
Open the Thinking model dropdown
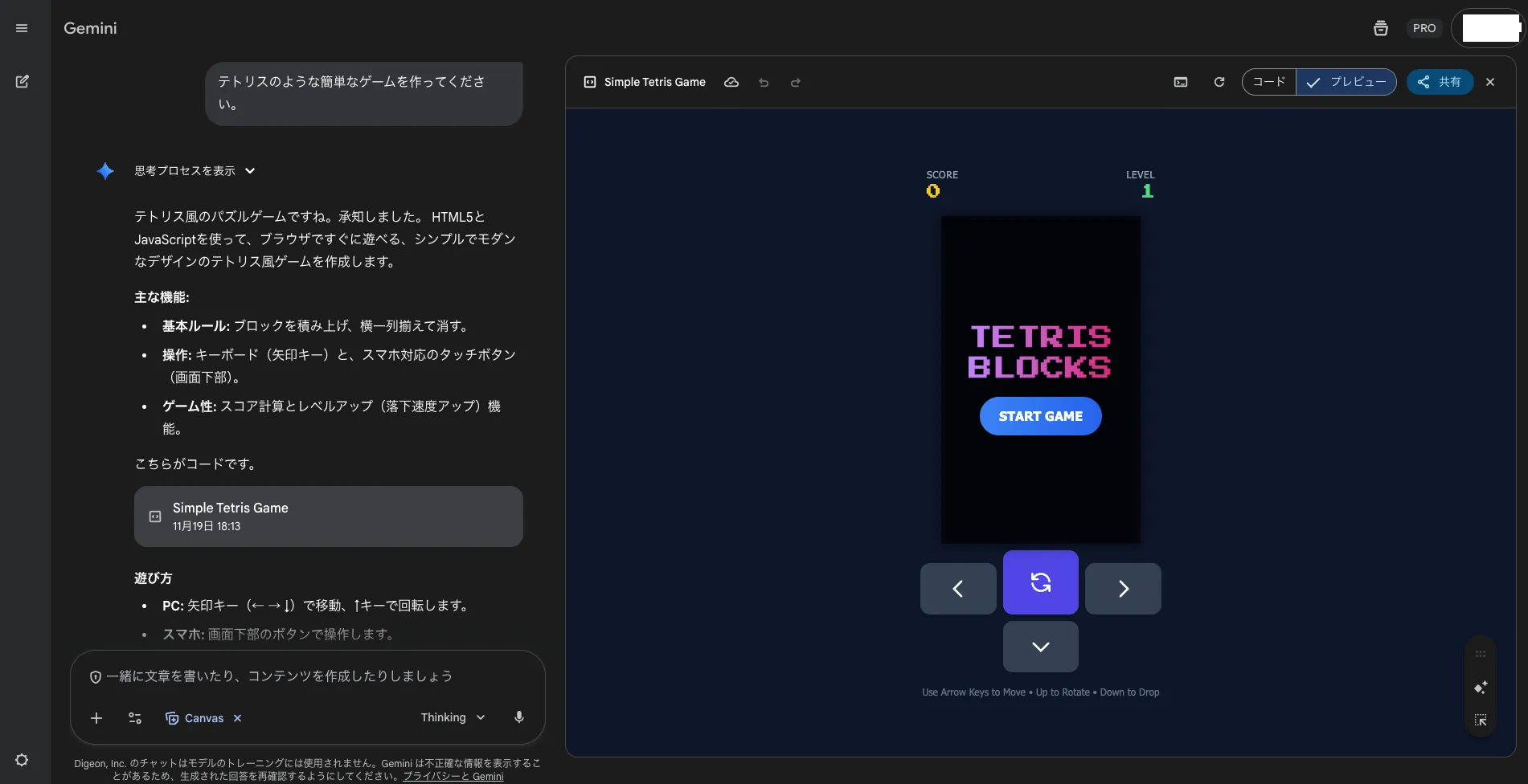[453, 717]
